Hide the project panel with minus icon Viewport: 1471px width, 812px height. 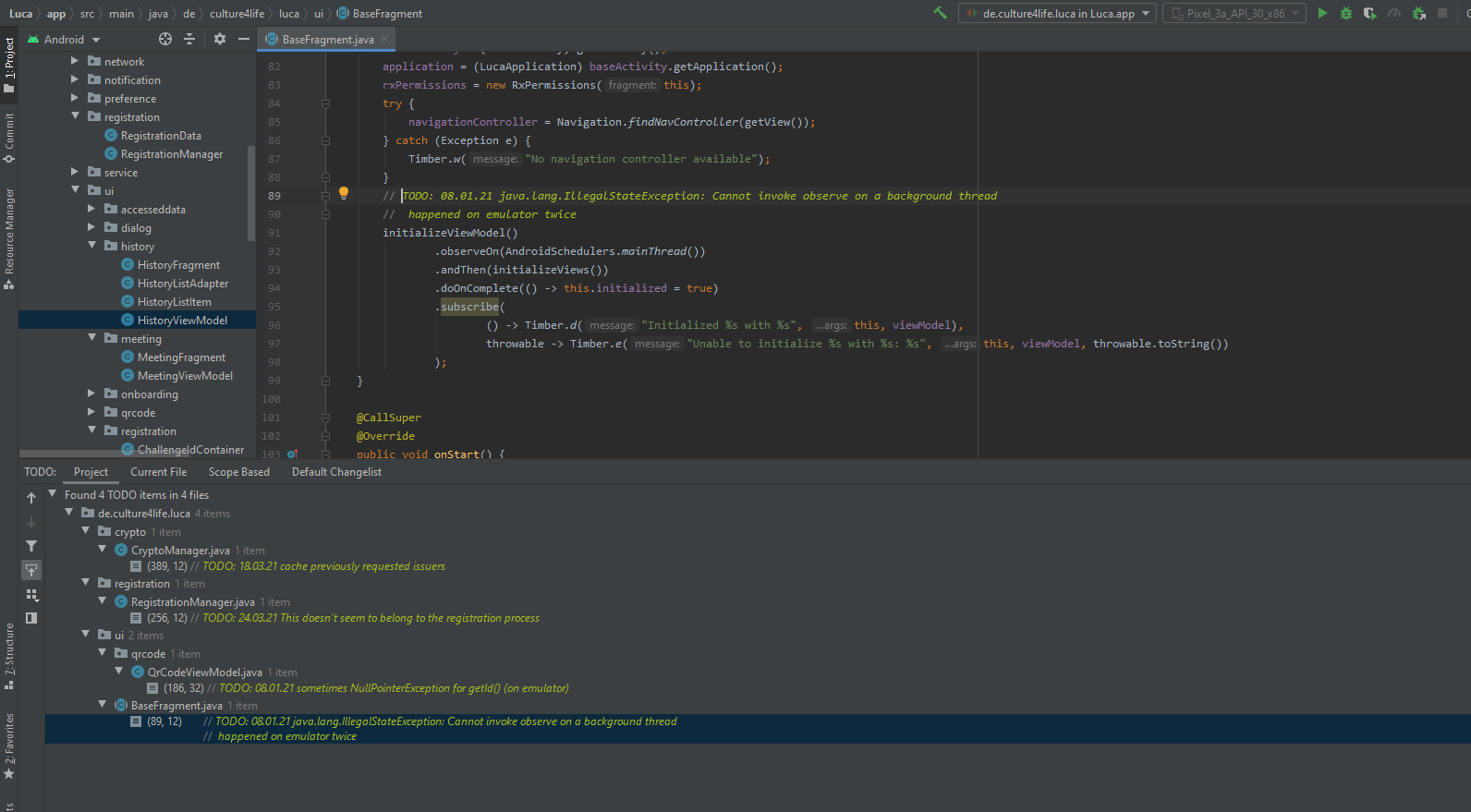243,39
